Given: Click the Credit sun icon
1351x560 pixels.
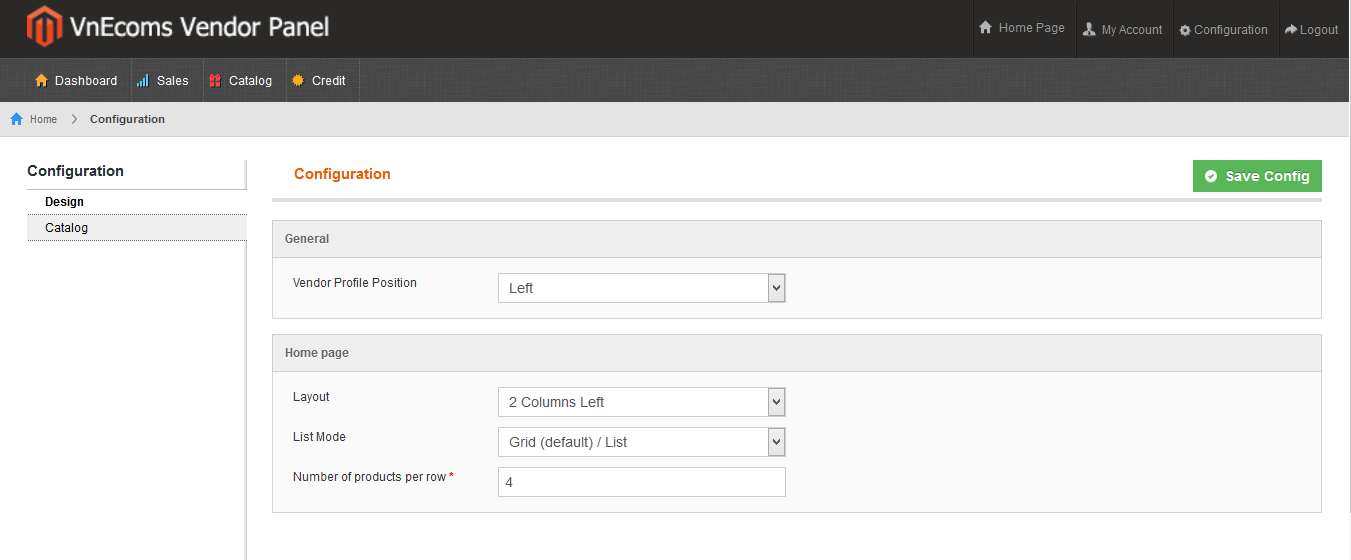Looking at the screenshot, I should click(297, 80).
